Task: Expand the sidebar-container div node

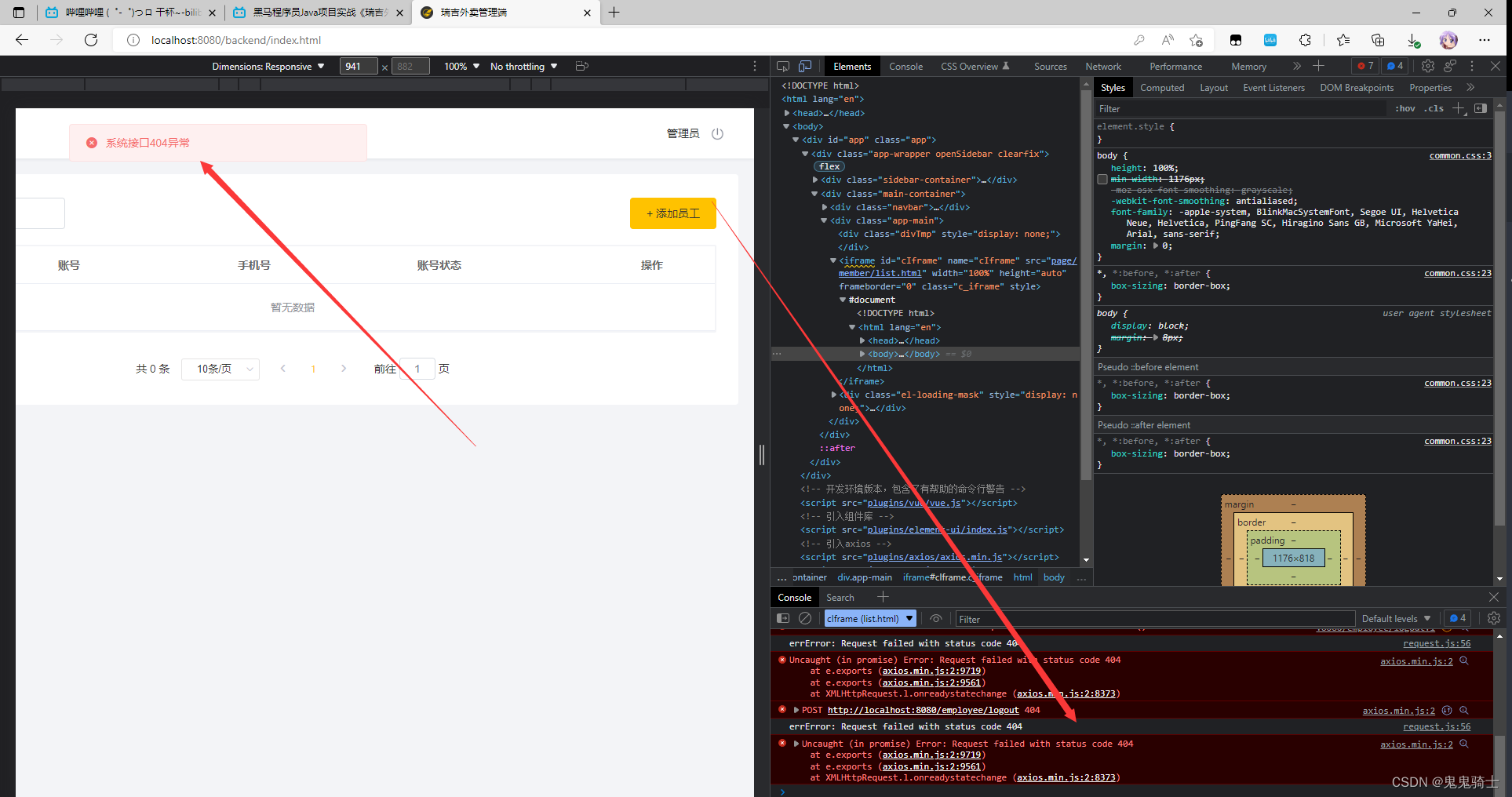Action: point(815,180)
